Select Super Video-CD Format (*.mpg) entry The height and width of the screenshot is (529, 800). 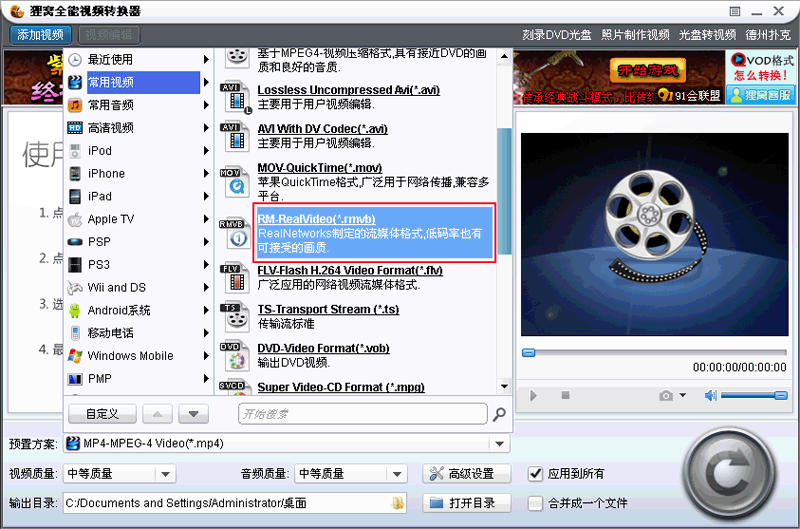(341, 387)
